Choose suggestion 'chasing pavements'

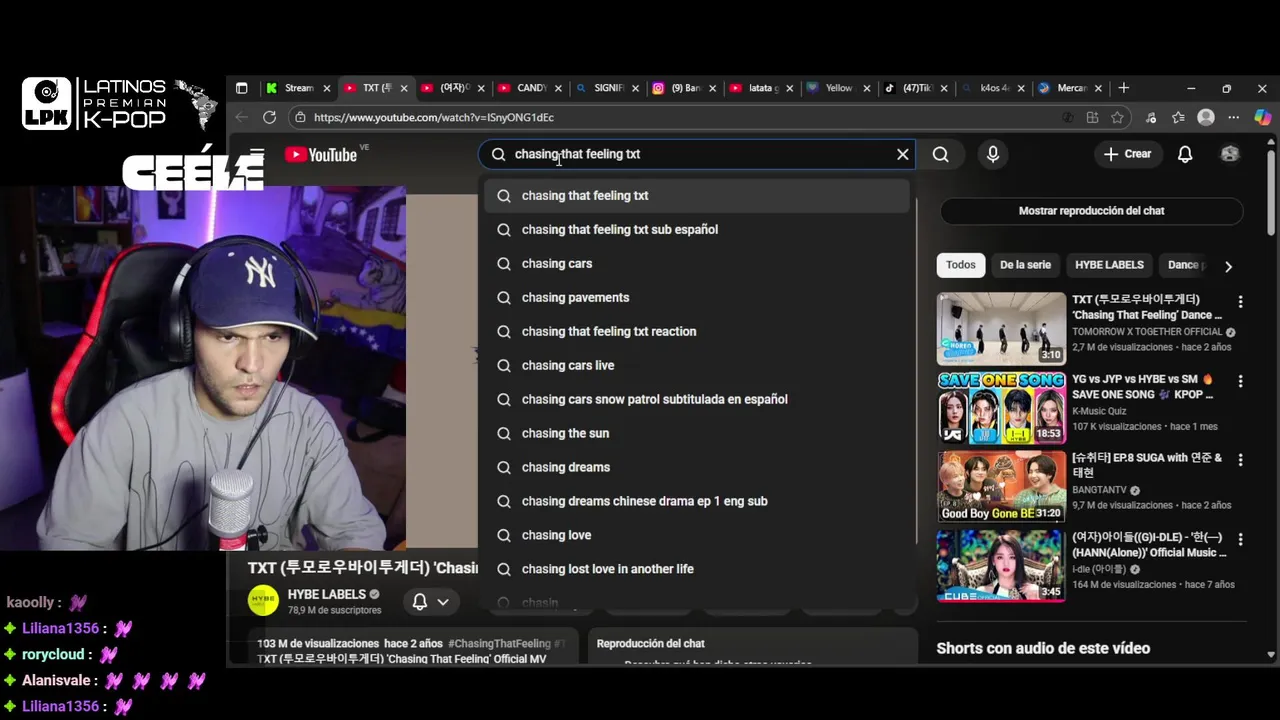tap(696, 298)
